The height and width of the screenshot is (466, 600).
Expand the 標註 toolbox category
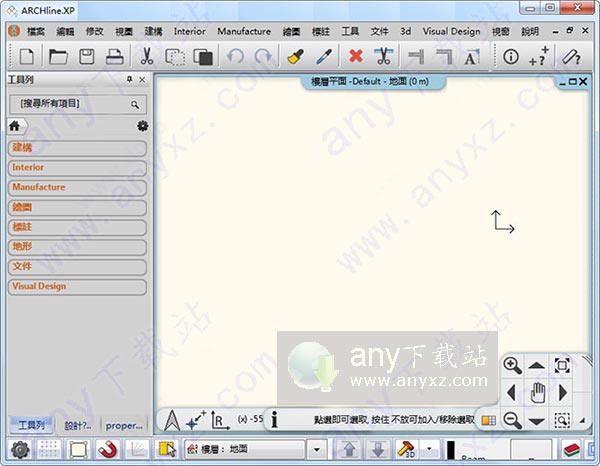77,228
